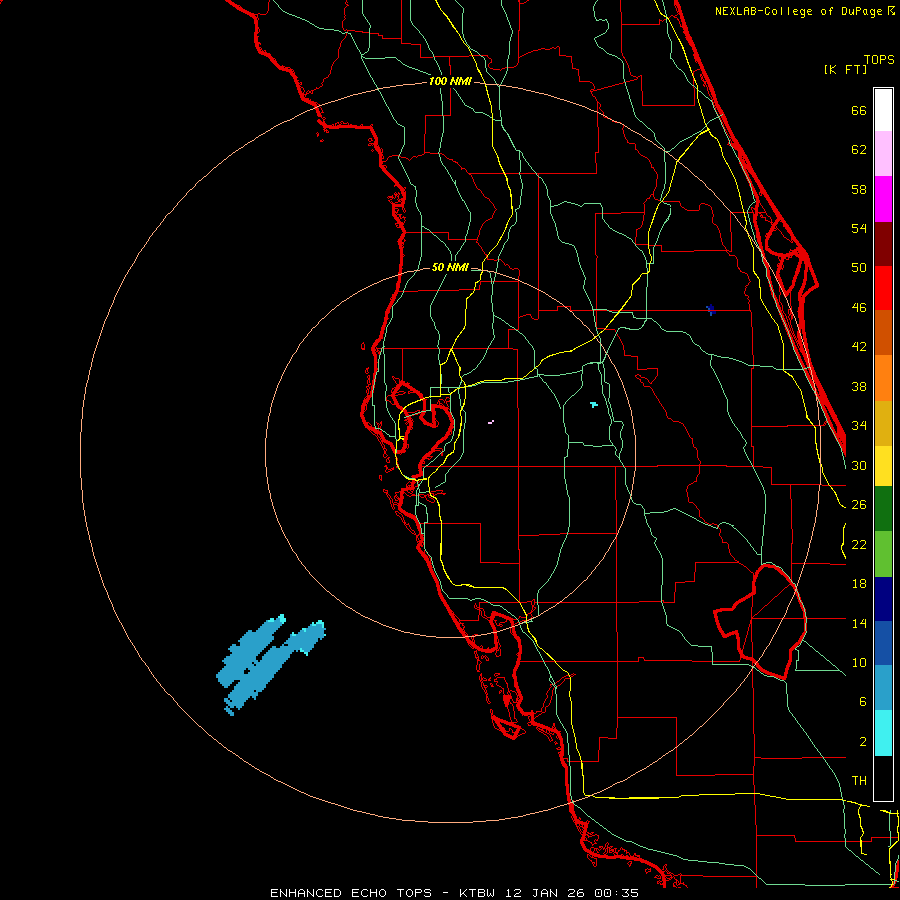Screen dimensions: 900x900
Task: Click the tiny pink echo east of Tampa Bay
Action: [x=491, y=422]
